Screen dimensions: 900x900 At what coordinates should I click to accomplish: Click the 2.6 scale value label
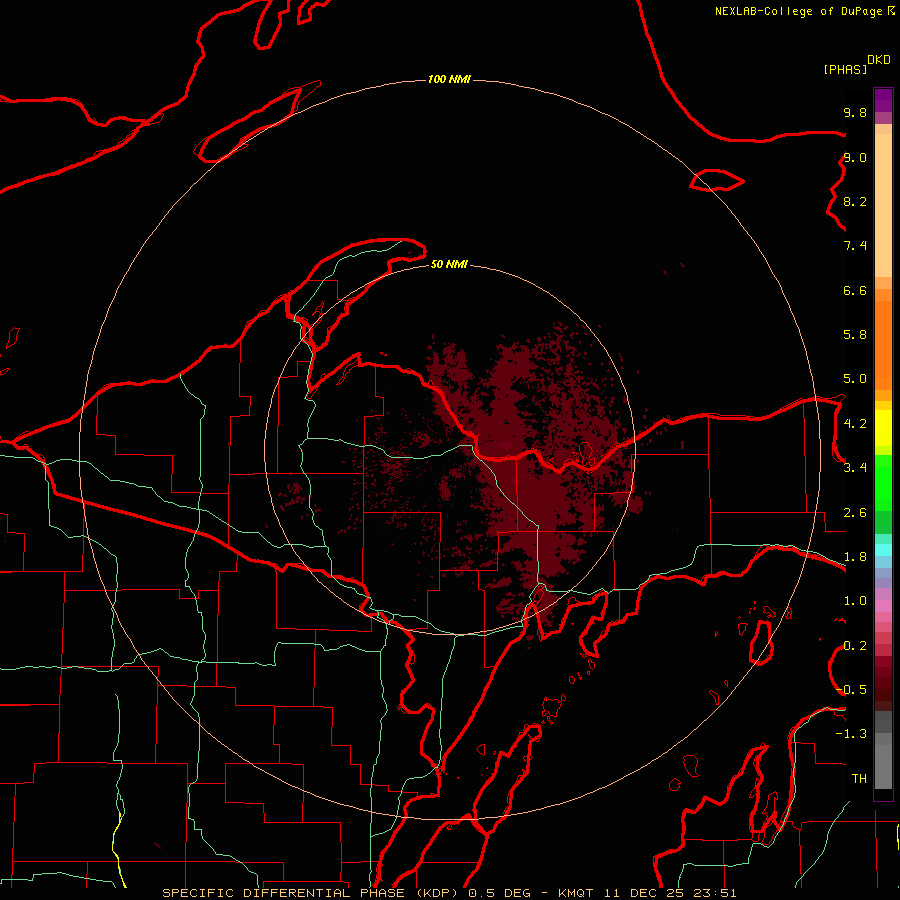[x=855, y=513]
